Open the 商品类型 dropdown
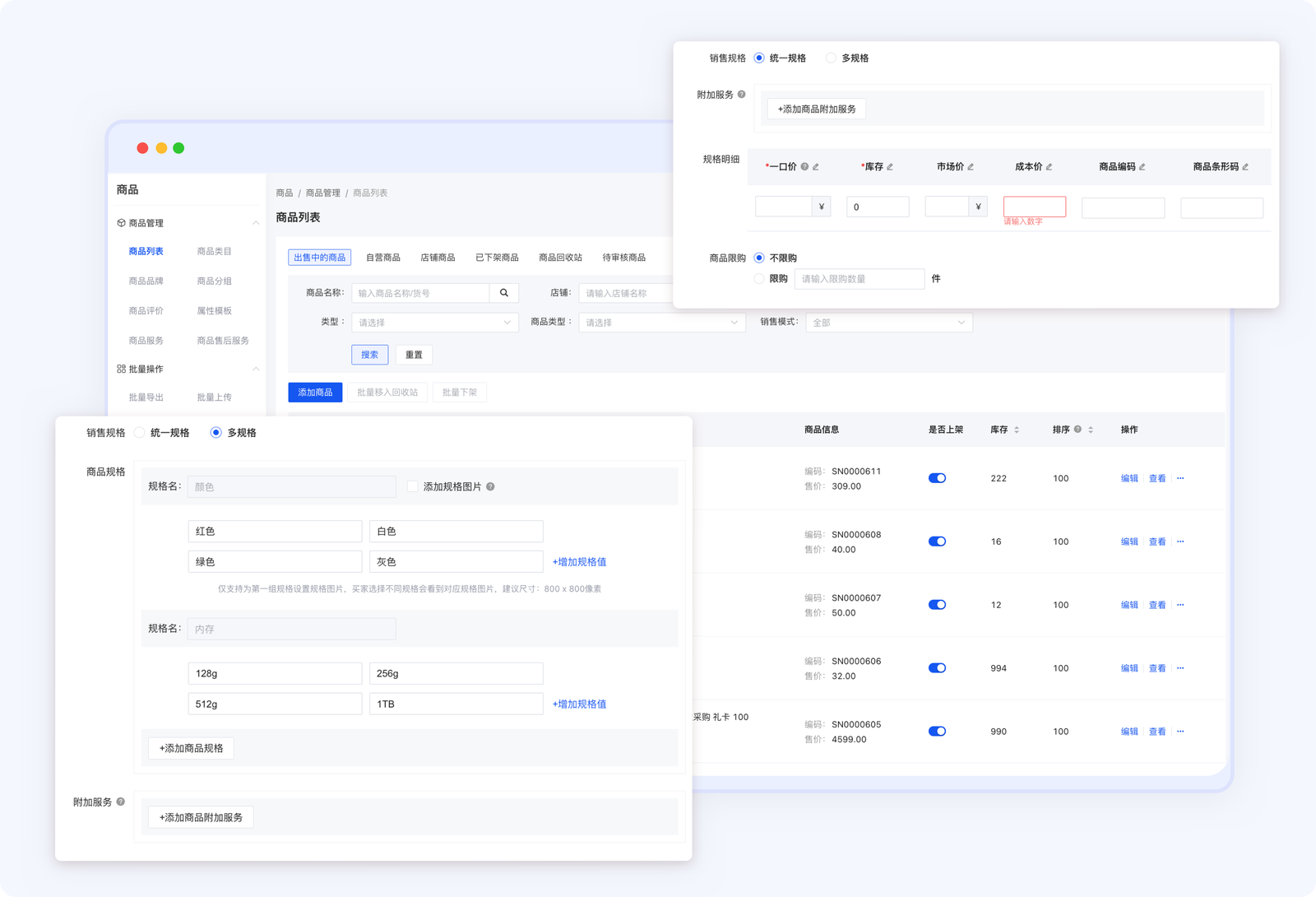 (x=661, y=323)
